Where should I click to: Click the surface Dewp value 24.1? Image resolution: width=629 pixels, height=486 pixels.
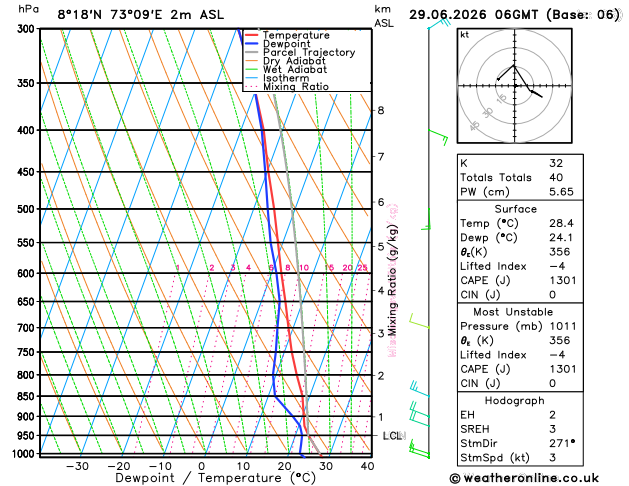pyautogui.click(x=561, y=237)
